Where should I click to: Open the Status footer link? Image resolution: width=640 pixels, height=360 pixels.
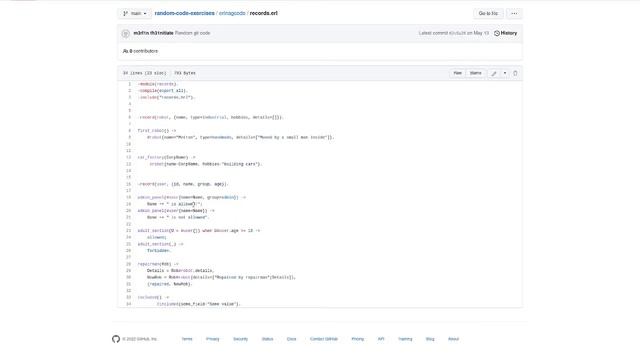pyautogui.click(x=267, y=339)
